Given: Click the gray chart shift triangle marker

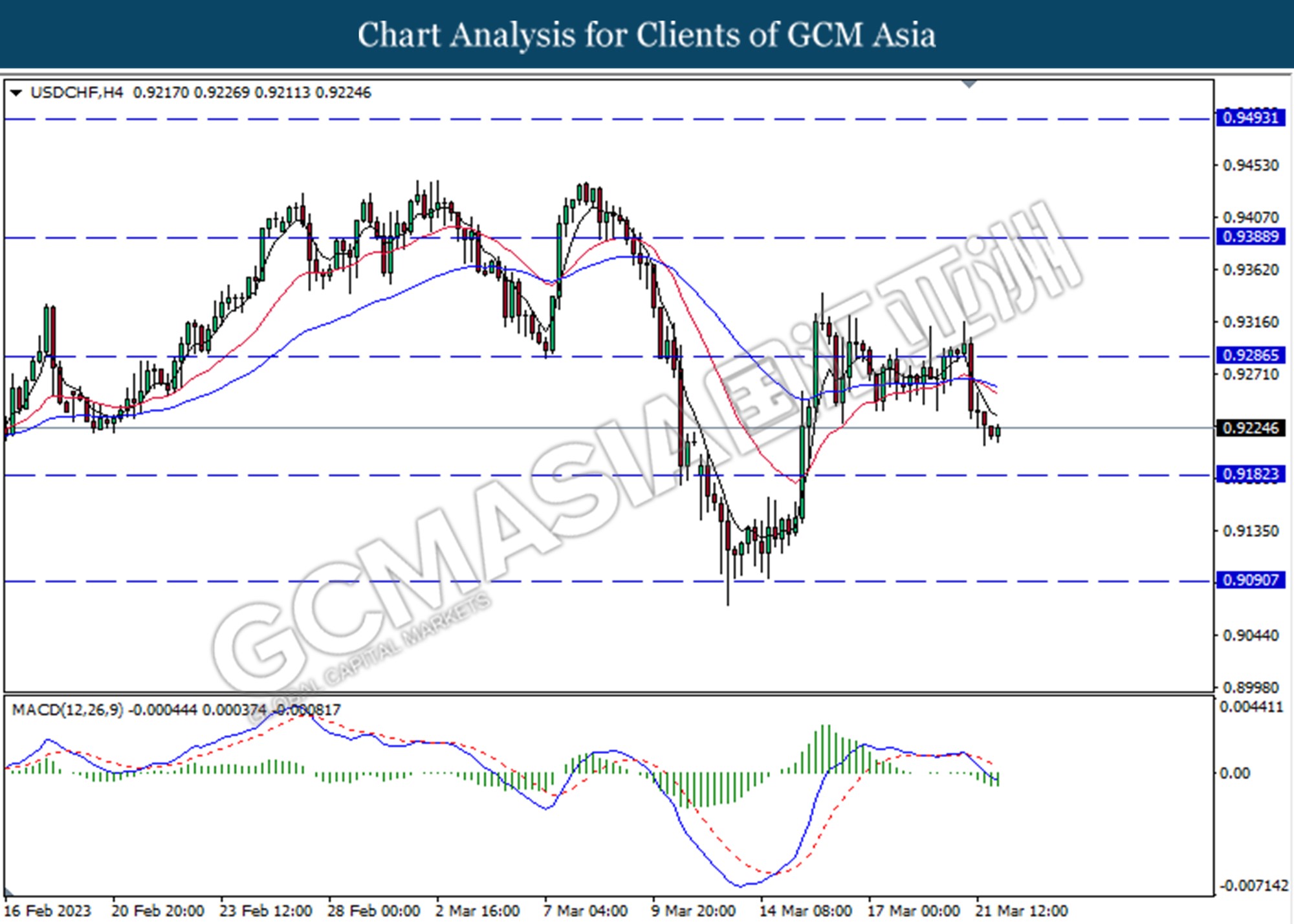Looking at the screenshot, I should (969, 84).
